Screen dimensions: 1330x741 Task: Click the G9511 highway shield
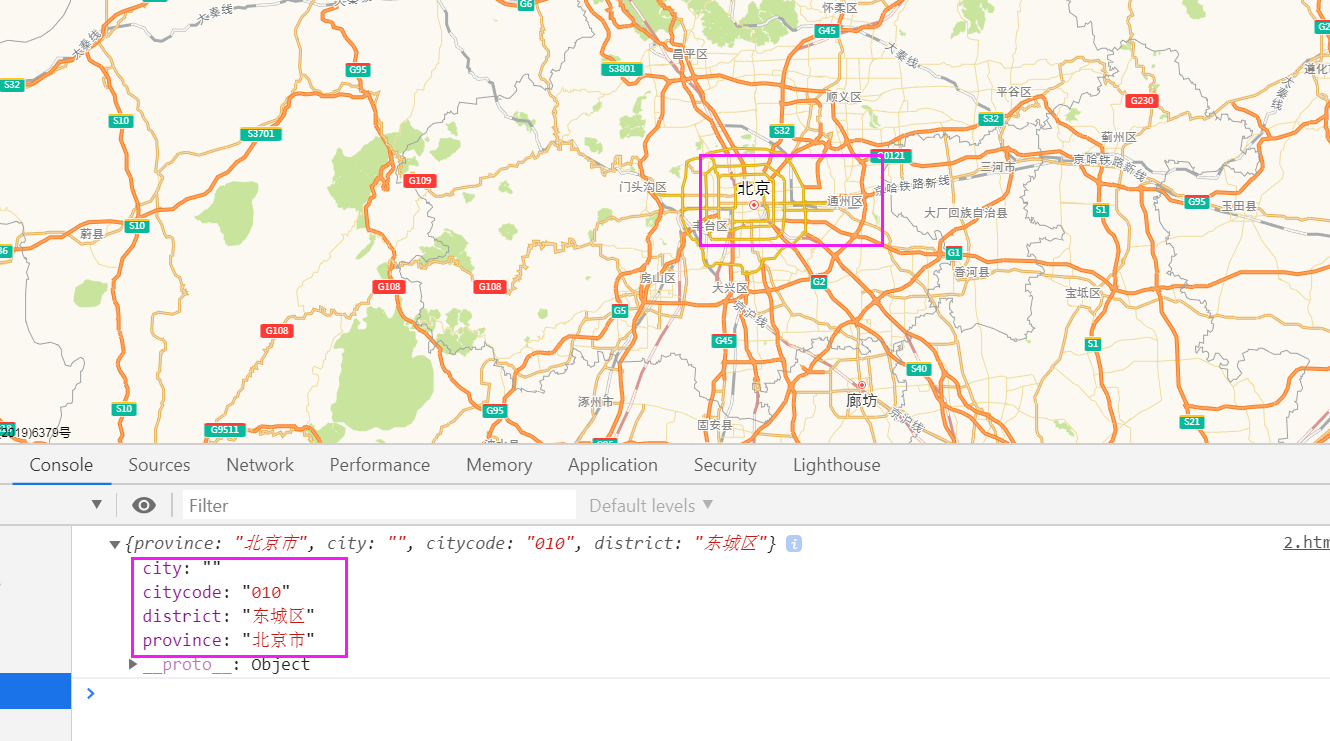(225, 430)
